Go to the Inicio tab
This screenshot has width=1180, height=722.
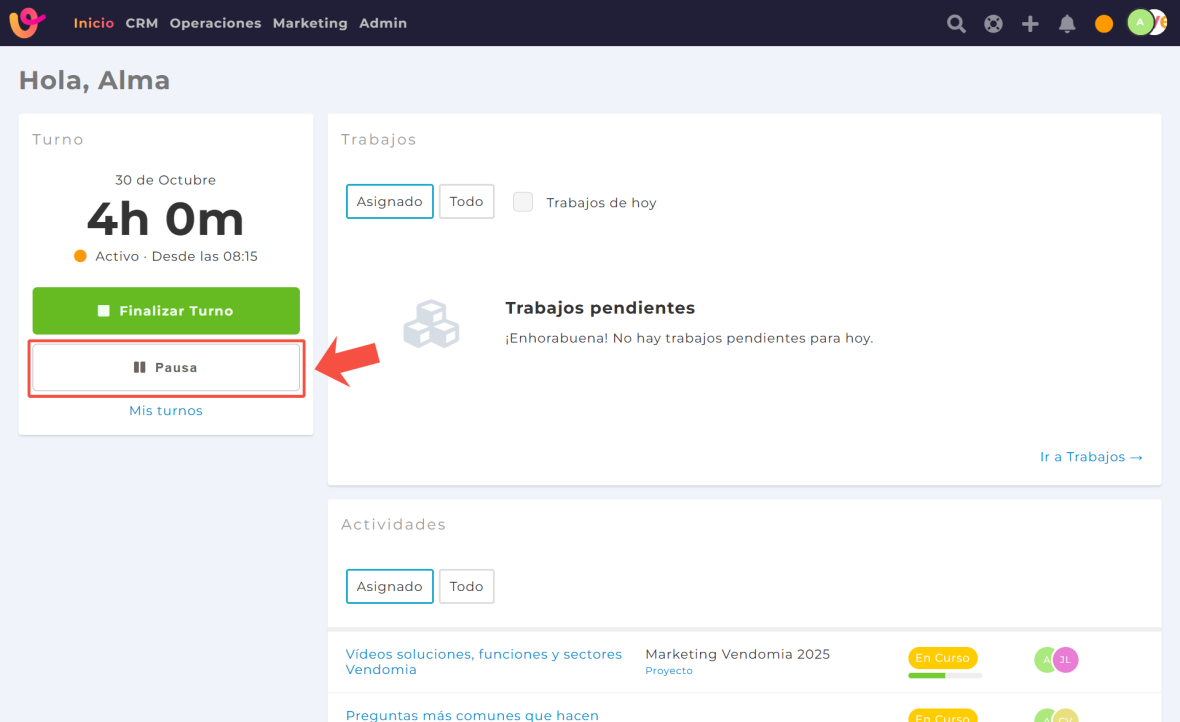[93, 23]
